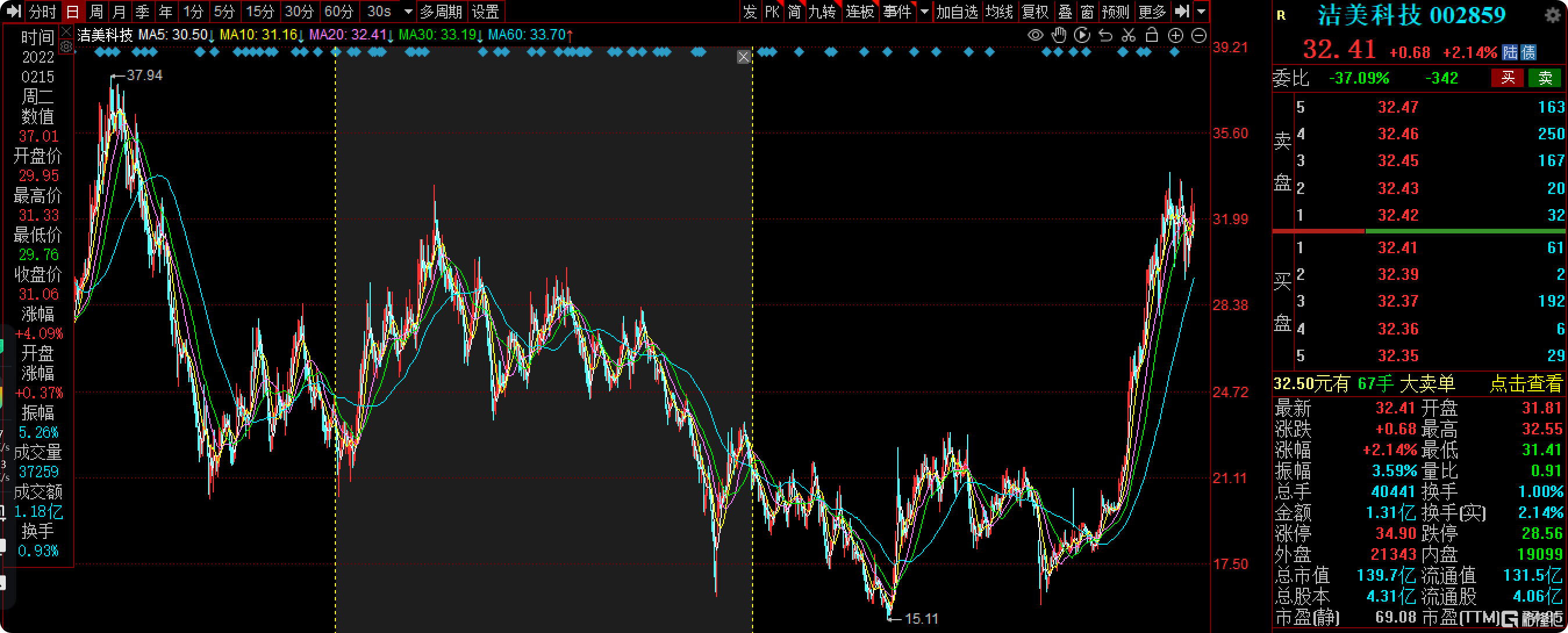The image size is (1568, 633).
Task: Click the red 买 buy button
Action: point(1507,78)
